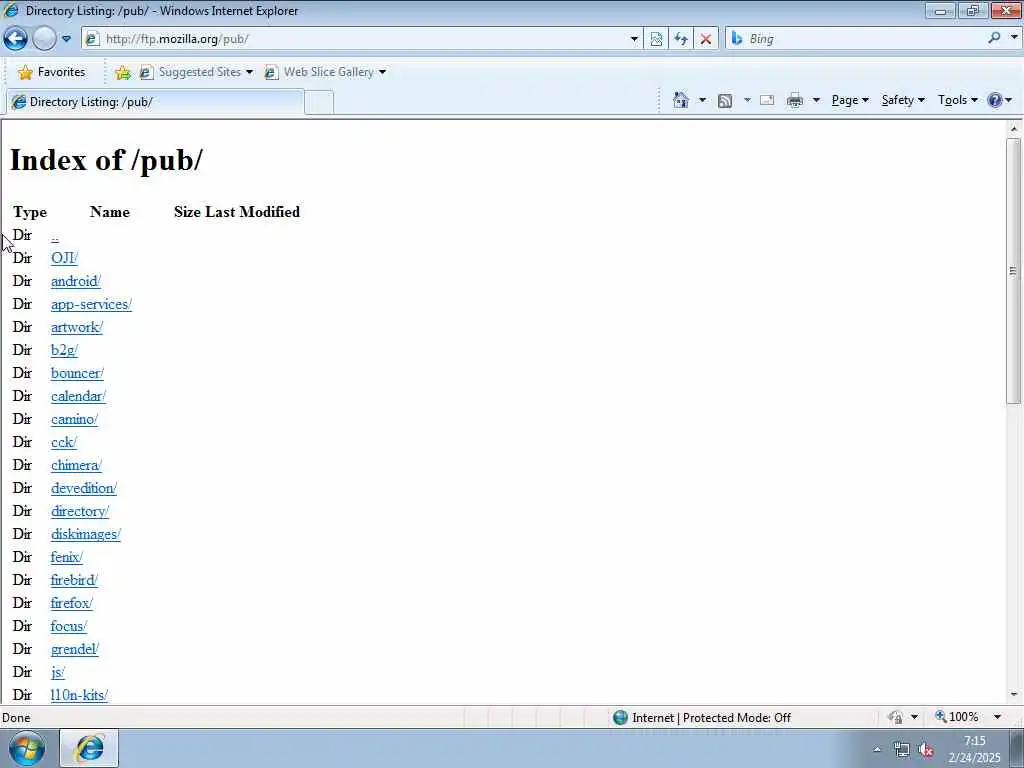Open the firebird/ directory link
1024x768 pixels.
point(74,580)
